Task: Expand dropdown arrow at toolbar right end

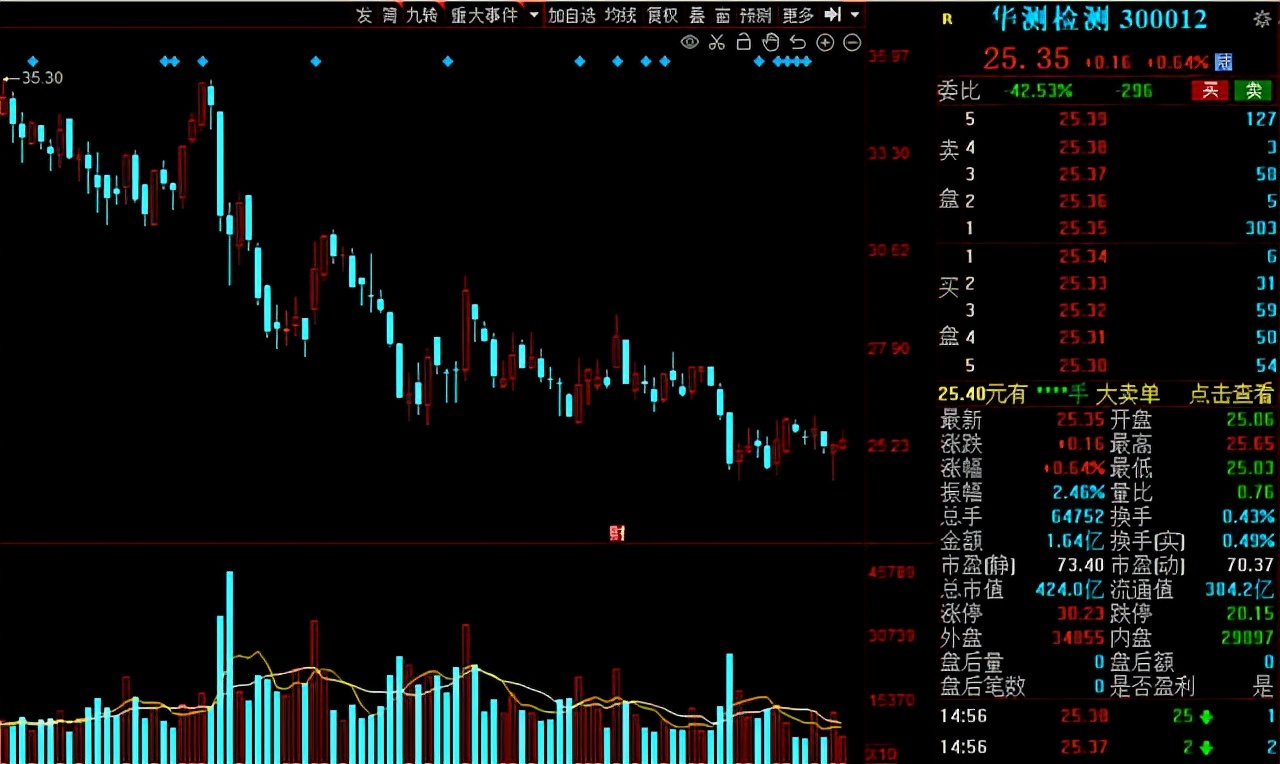Action: click(x=854, y=15)
